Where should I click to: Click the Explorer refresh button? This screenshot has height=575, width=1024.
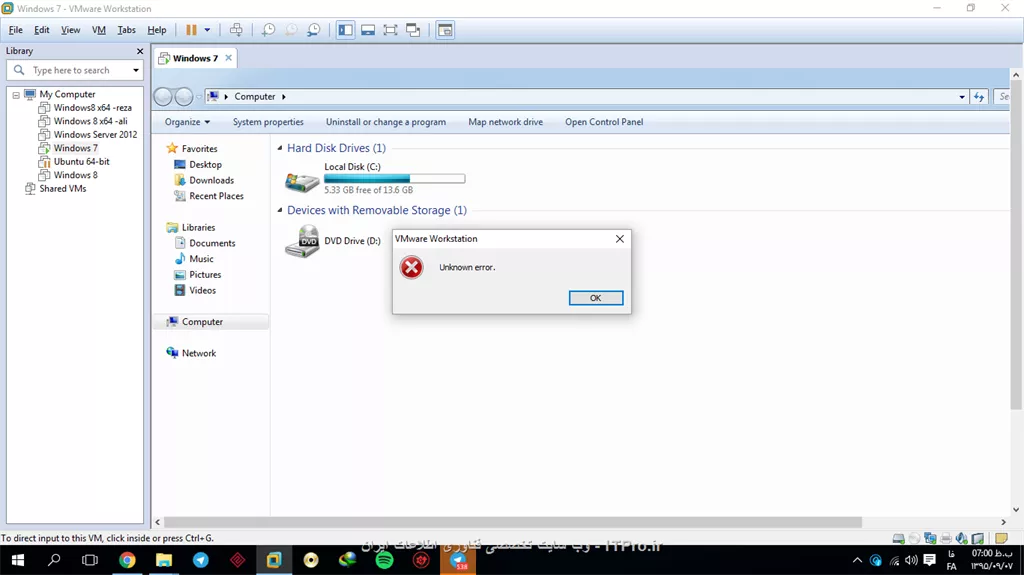click(x=979, y=97)
